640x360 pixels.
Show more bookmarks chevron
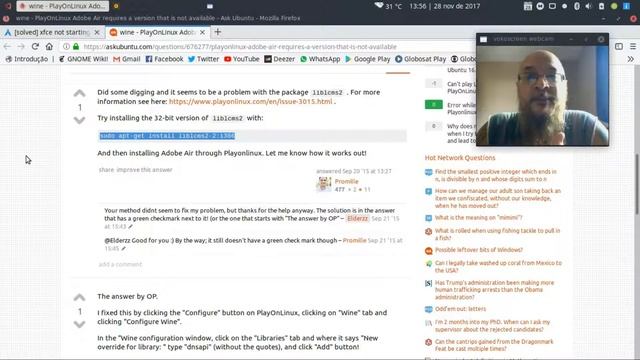point(631,59)
